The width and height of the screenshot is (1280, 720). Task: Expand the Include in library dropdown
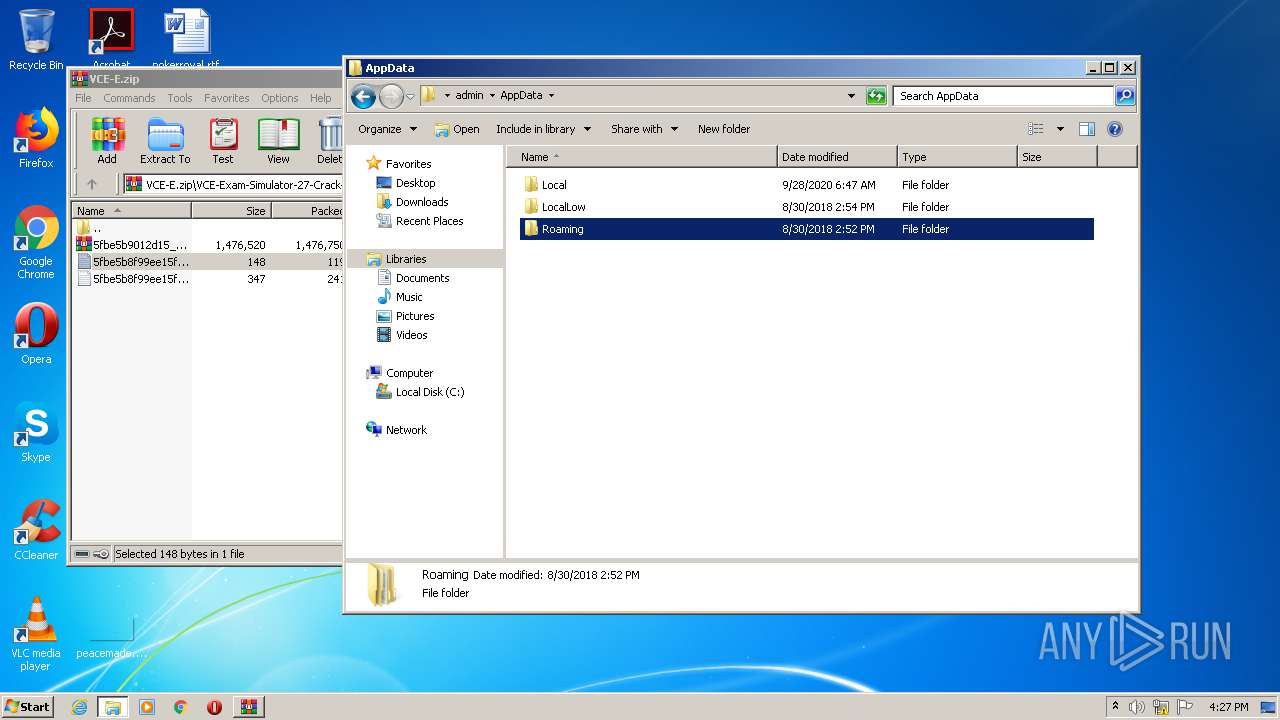[x=543, y=129]
